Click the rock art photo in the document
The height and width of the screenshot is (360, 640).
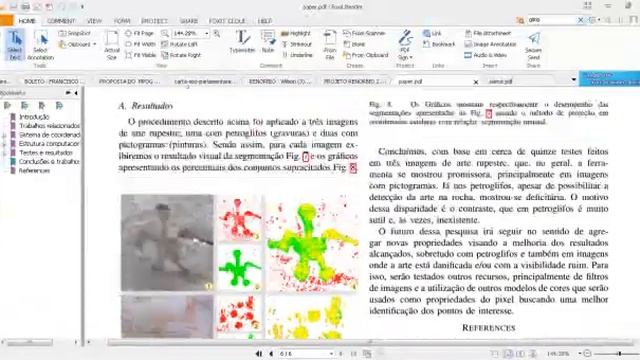(x=167, y=242)
